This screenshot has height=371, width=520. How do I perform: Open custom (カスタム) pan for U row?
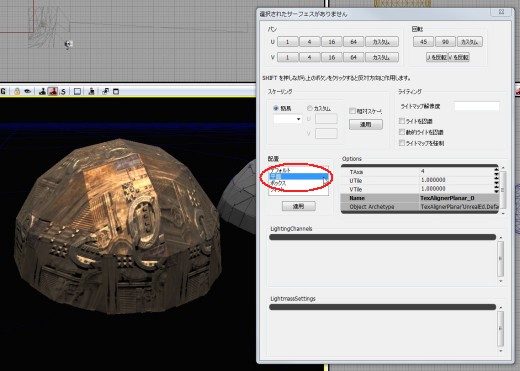tap(382, 42)
